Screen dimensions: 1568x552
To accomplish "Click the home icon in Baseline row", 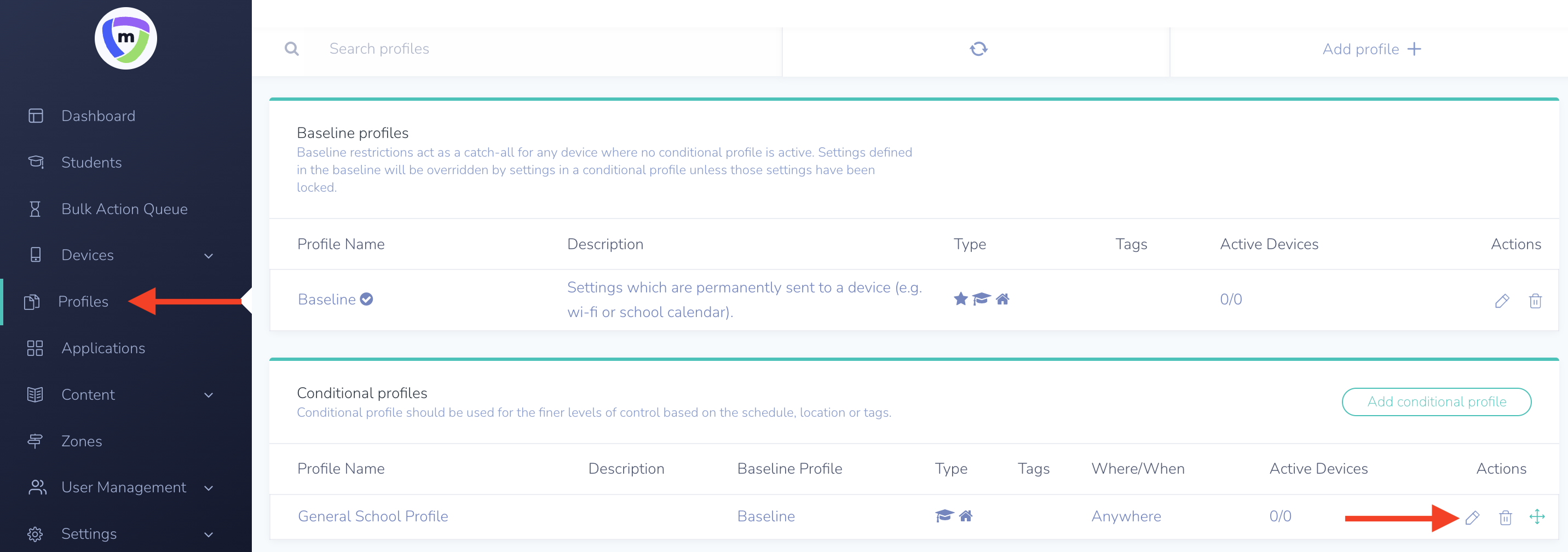I will click(x=1002, y=299).
